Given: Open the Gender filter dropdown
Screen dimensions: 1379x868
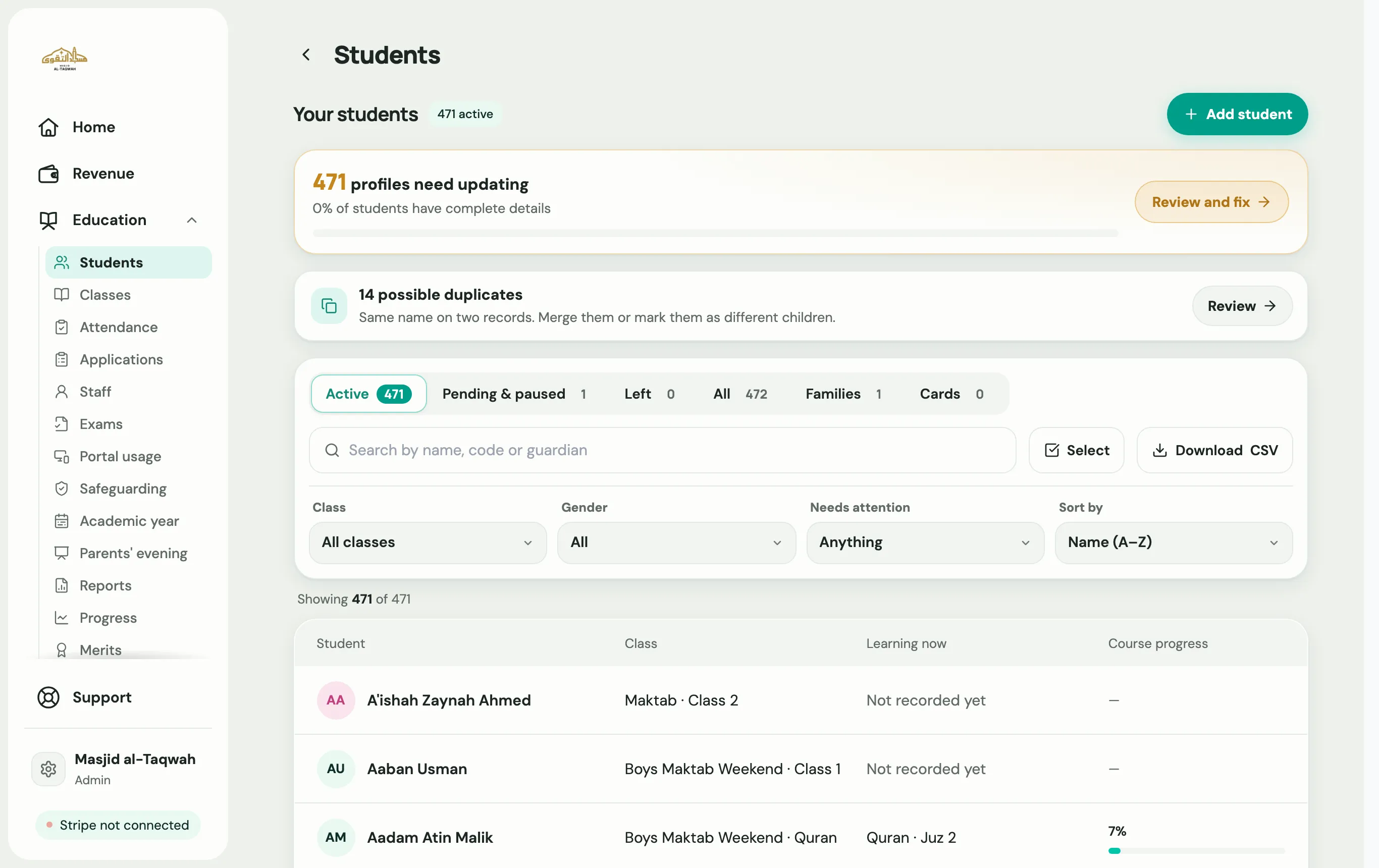Looking at the screenshot, I should pos(676,542).
